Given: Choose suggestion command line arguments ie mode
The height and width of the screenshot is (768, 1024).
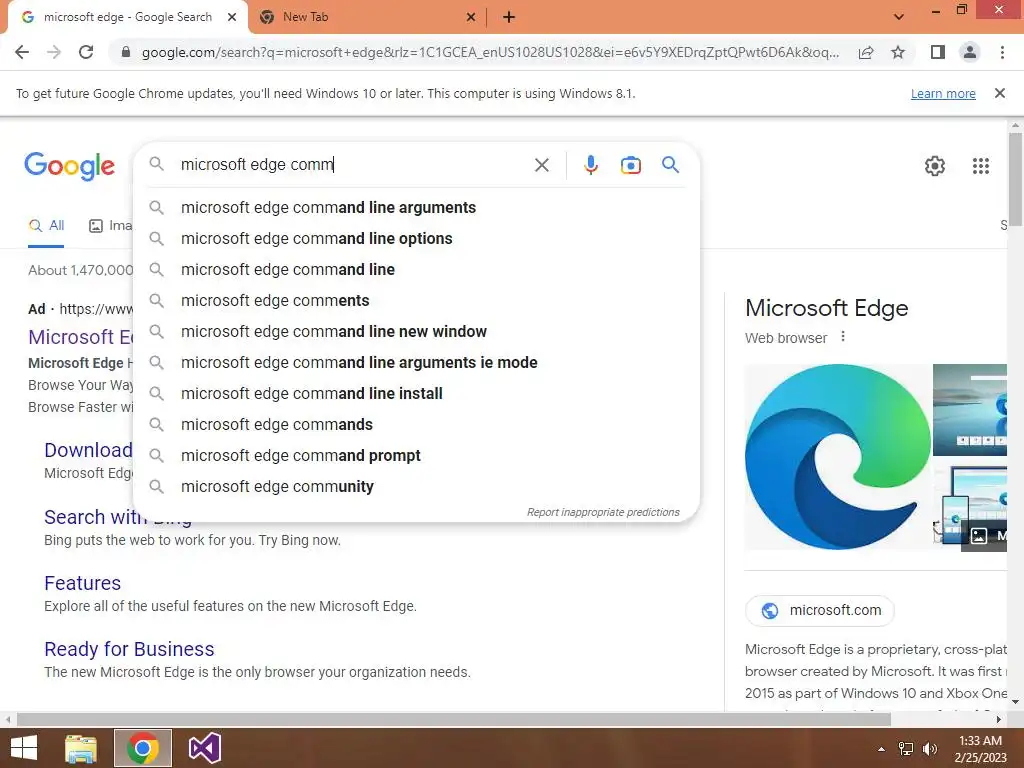Looking at the screenshot, I should [416, 362].
